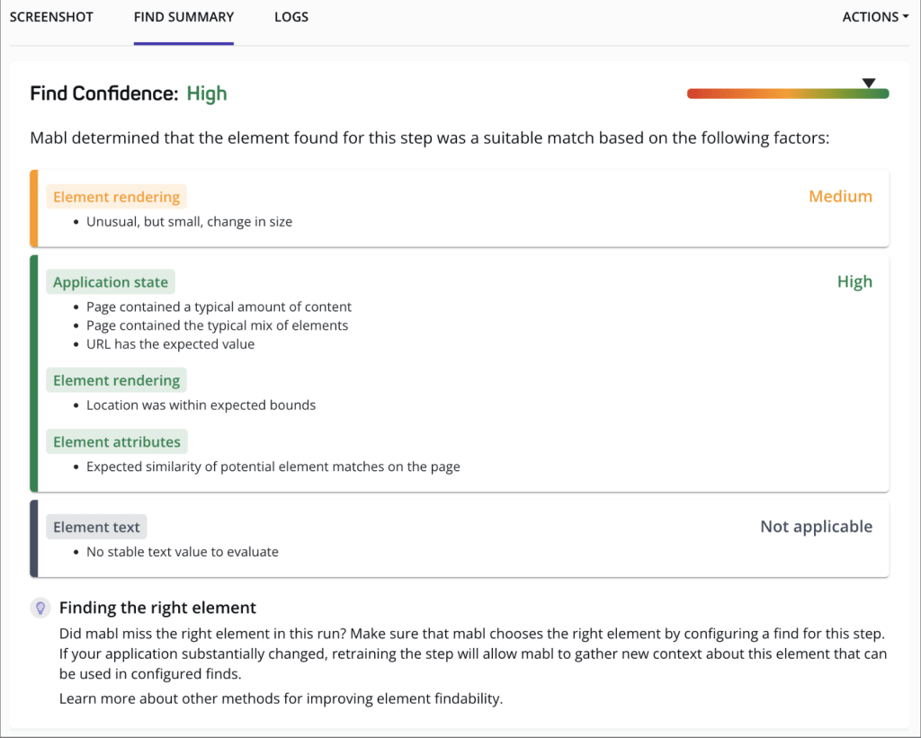This screenshot has height=738, width=921.
Task: Select the FIND SUMMARY tab
Action: point(184,17)
